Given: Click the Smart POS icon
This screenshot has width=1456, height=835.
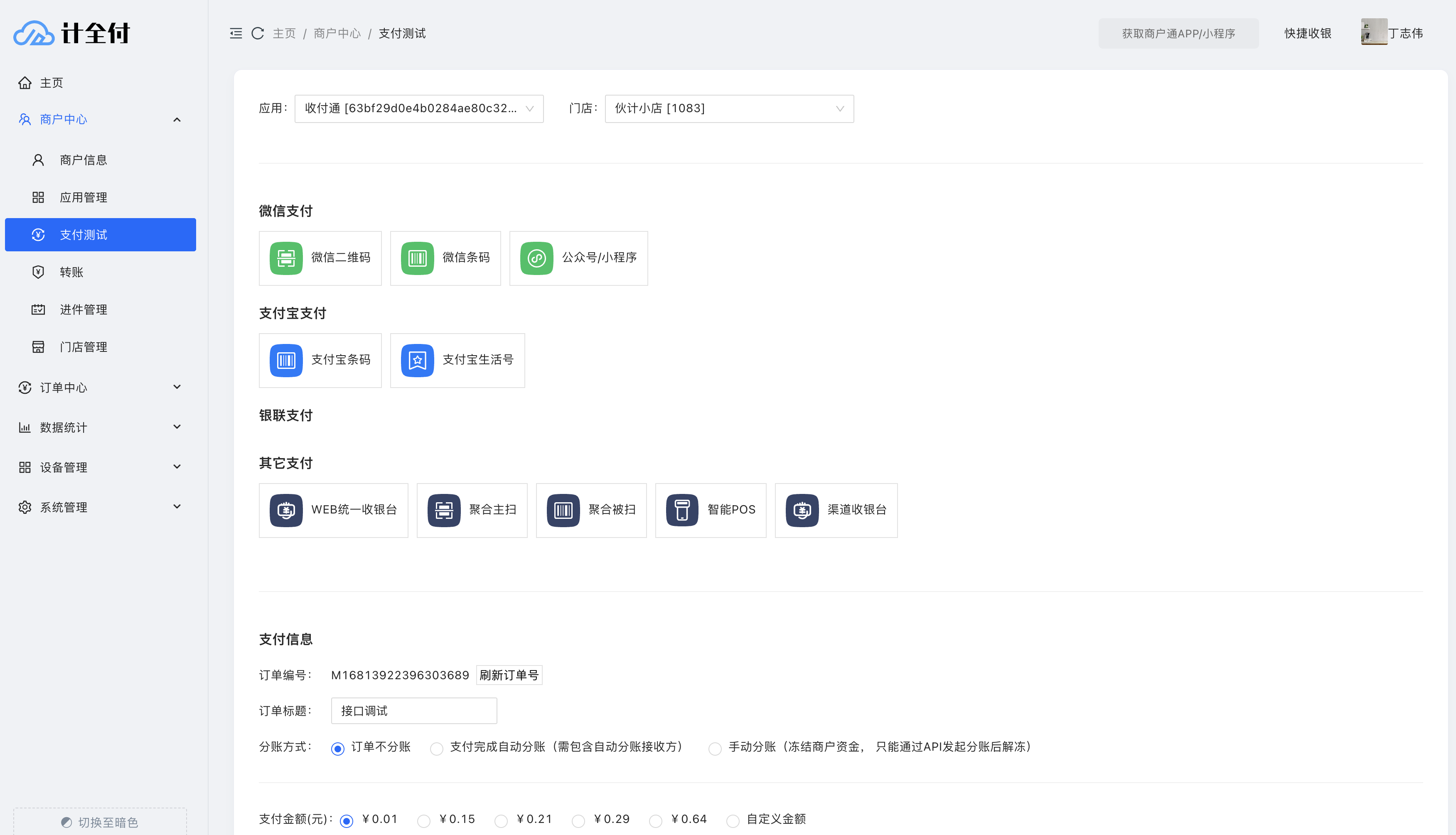Looking at the screenshot, I should [682, 510].
